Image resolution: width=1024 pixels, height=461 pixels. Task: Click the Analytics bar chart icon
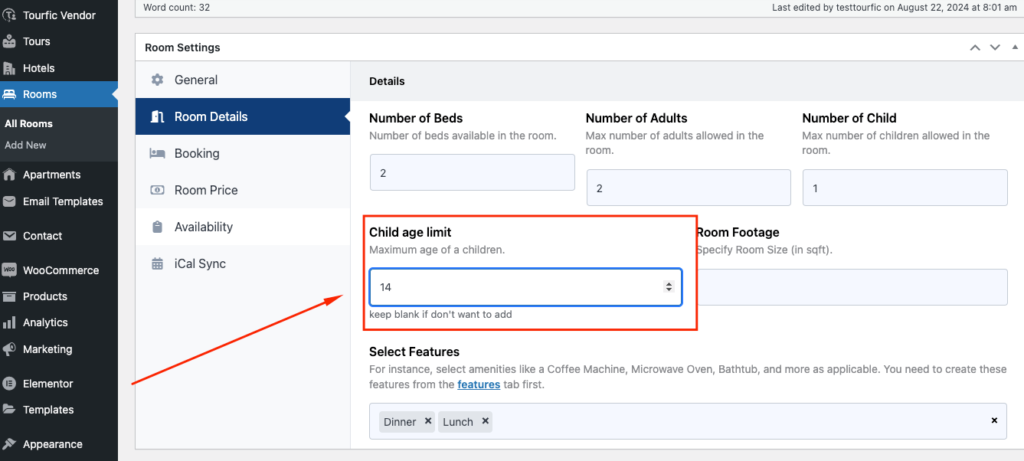[9, 323]
